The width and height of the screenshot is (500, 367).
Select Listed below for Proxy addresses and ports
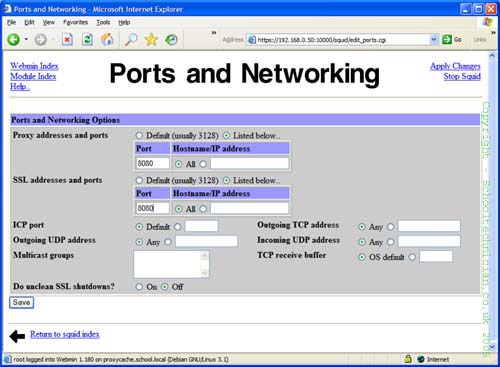click(226, 136)
